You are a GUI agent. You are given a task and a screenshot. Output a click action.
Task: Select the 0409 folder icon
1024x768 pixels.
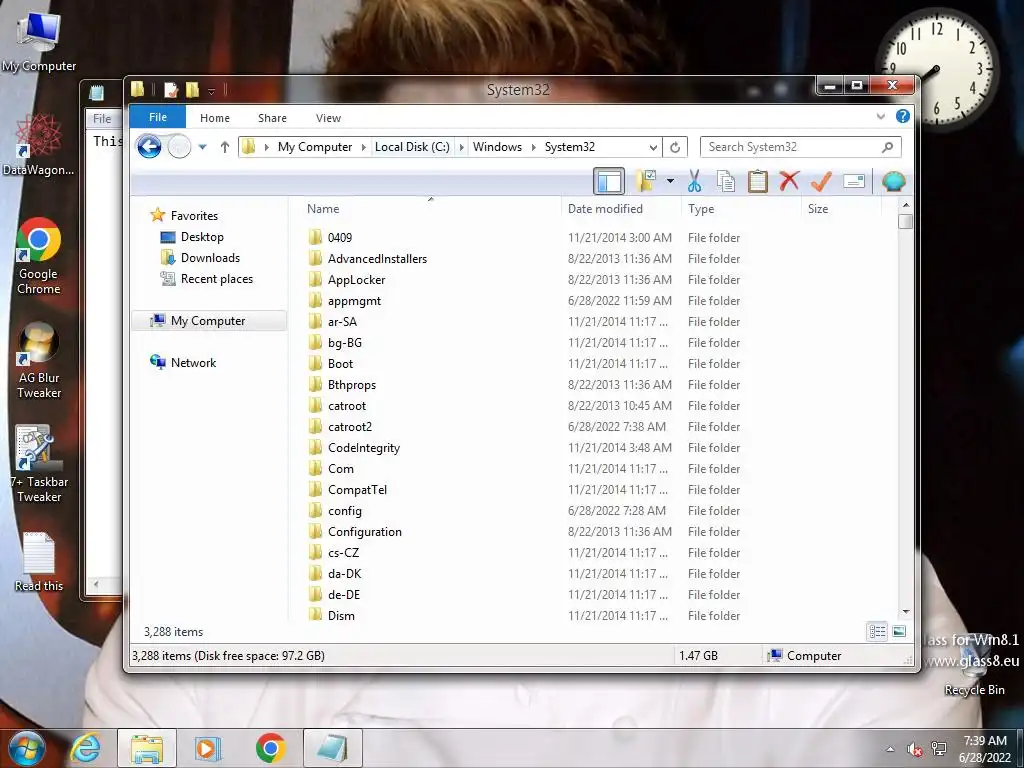coord(315,237)
